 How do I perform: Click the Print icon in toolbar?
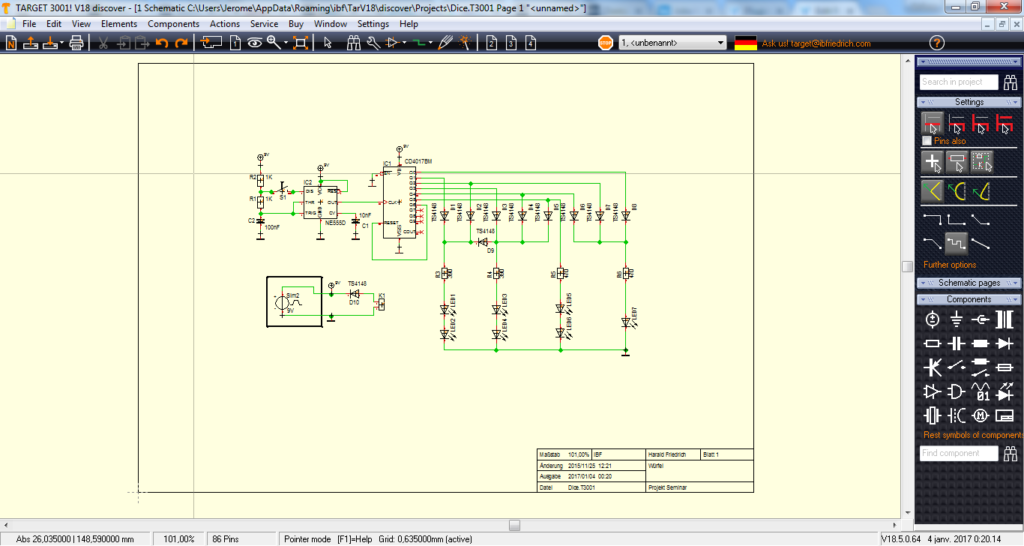tap(76, 43)
